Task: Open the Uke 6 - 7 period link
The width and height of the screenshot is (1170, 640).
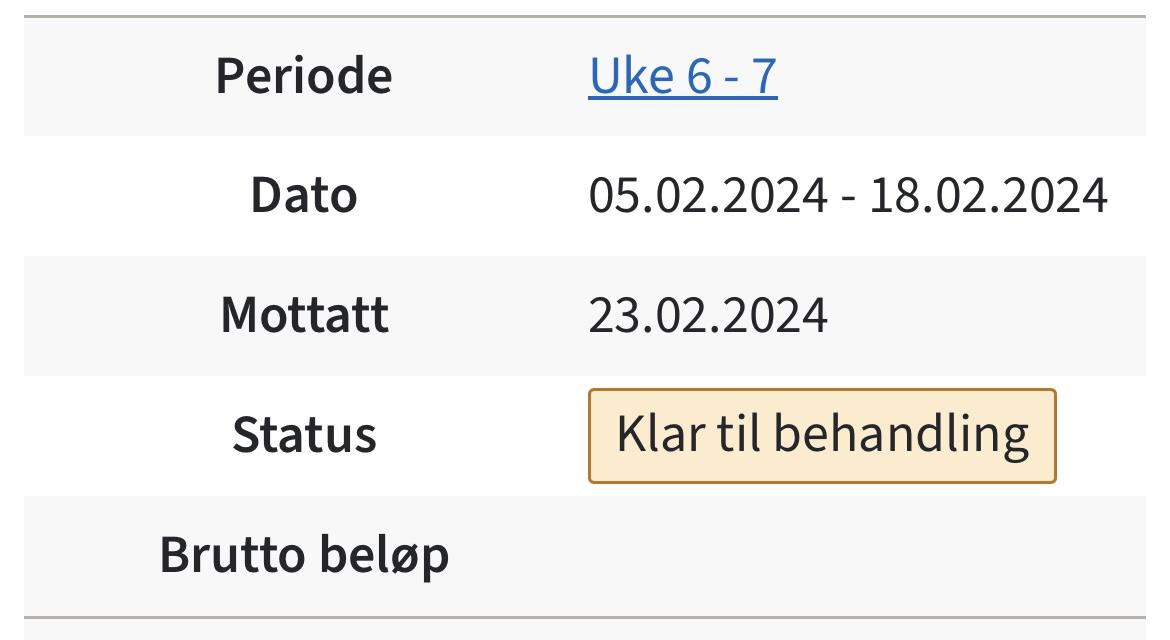Action: click(683, 76)
